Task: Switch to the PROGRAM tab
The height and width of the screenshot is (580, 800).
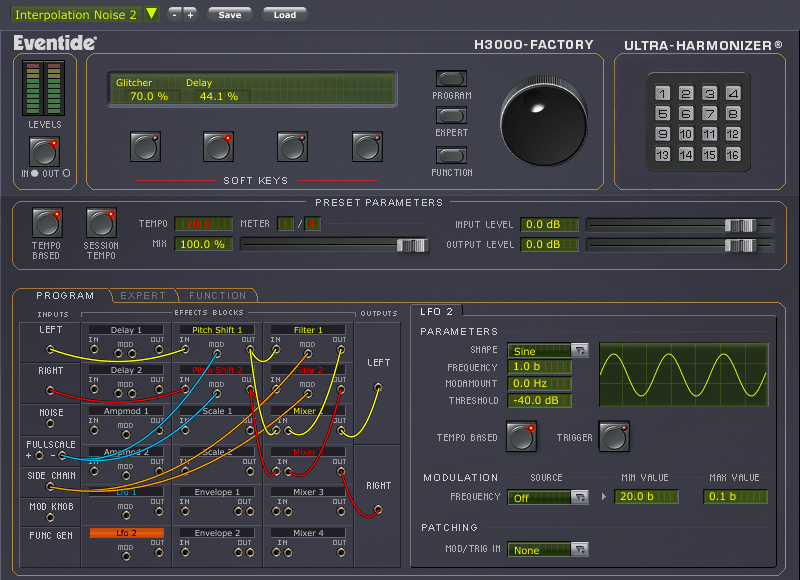Action: (x=65, y=295)
